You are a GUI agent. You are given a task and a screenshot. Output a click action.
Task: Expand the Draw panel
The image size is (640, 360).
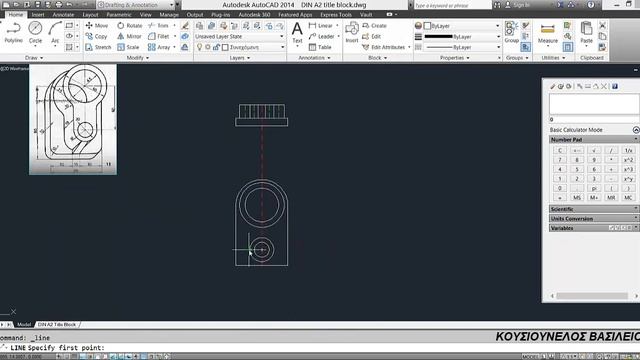point(34,58)
